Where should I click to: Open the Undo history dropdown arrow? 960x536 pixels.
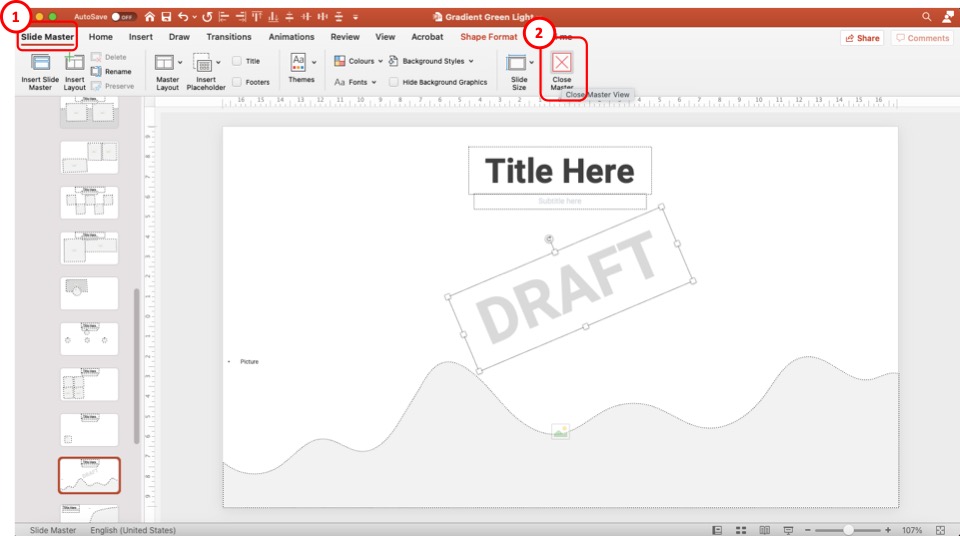point(194,17)
